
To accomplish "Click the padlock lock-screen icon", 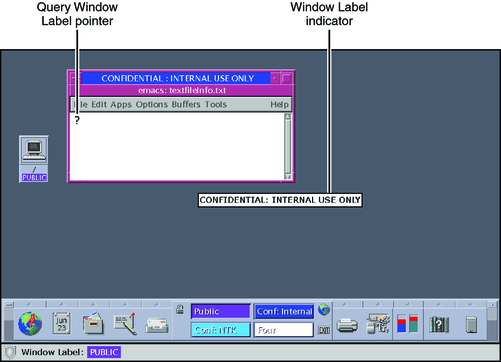I will tap(180, 309).
